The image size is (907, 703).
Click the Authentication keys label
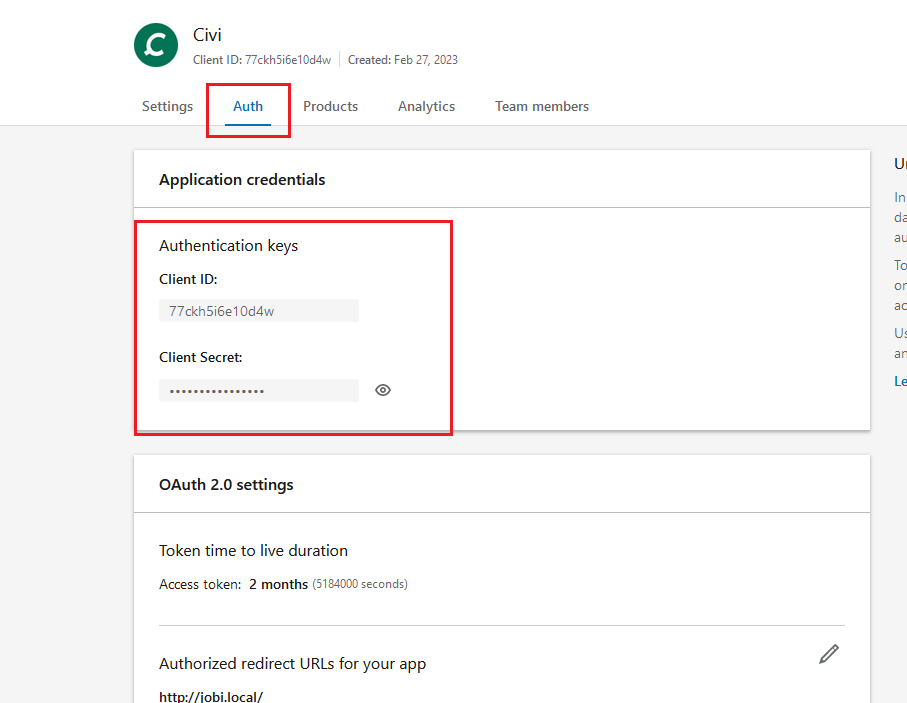pyautogui.click(x=228, y=245)
